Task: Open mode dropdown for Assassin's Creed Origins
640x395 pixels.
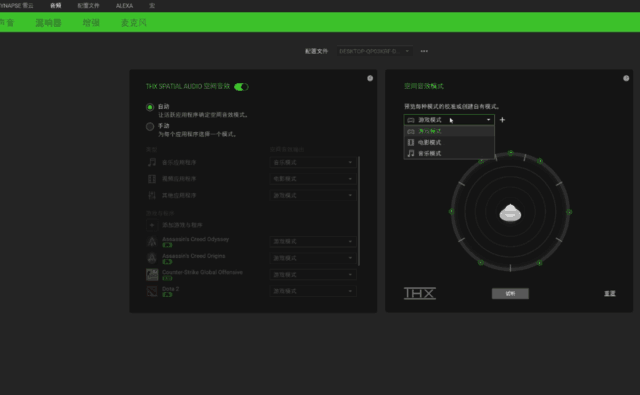Action: [x=313, y=258]
